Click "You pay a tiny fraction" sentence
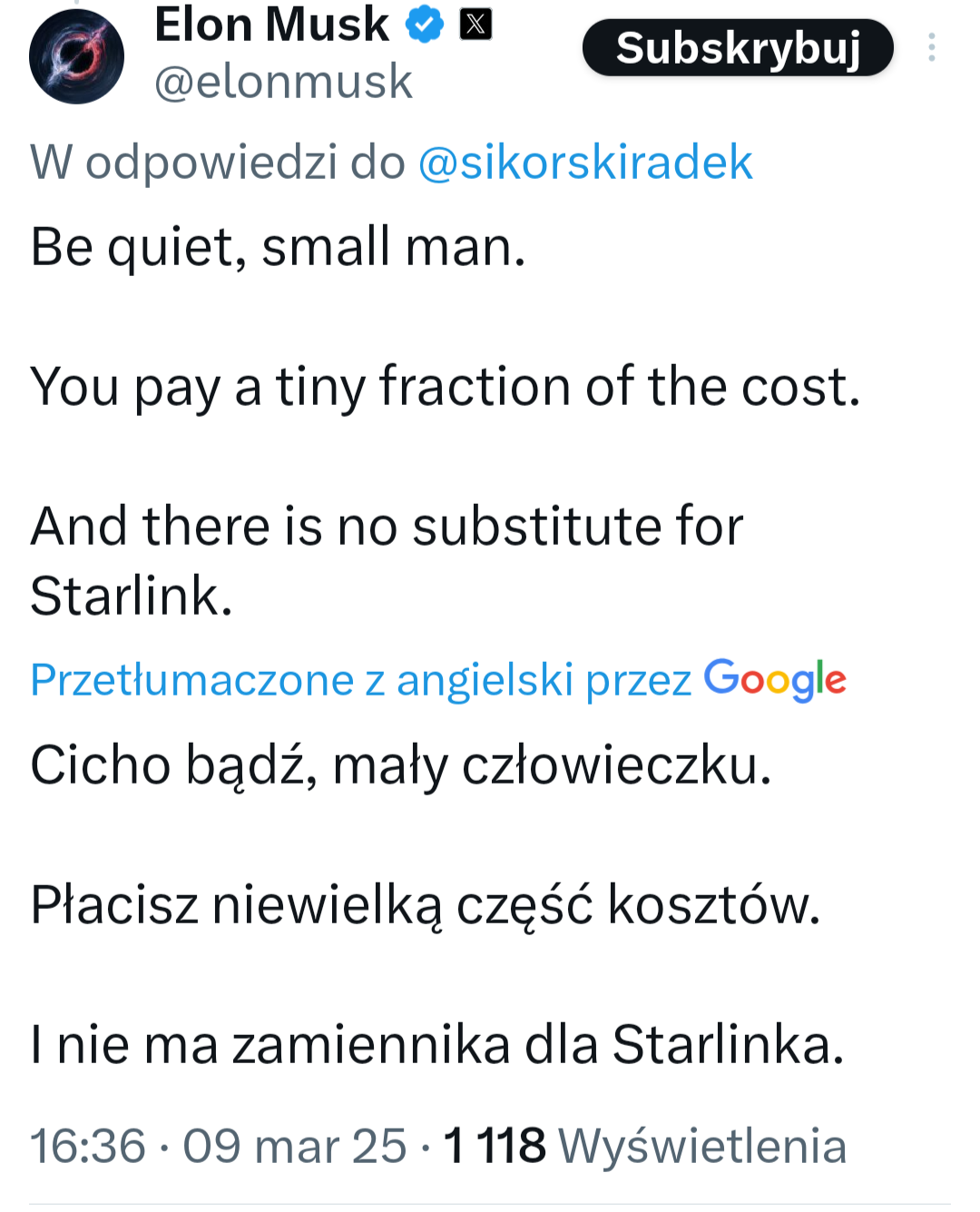Screen dimensions: 980x1212 [445, 387]
